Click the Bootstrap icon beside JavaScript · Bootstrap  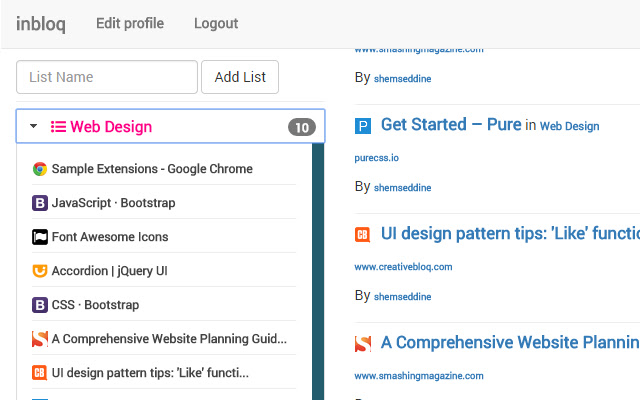[40, 203]
